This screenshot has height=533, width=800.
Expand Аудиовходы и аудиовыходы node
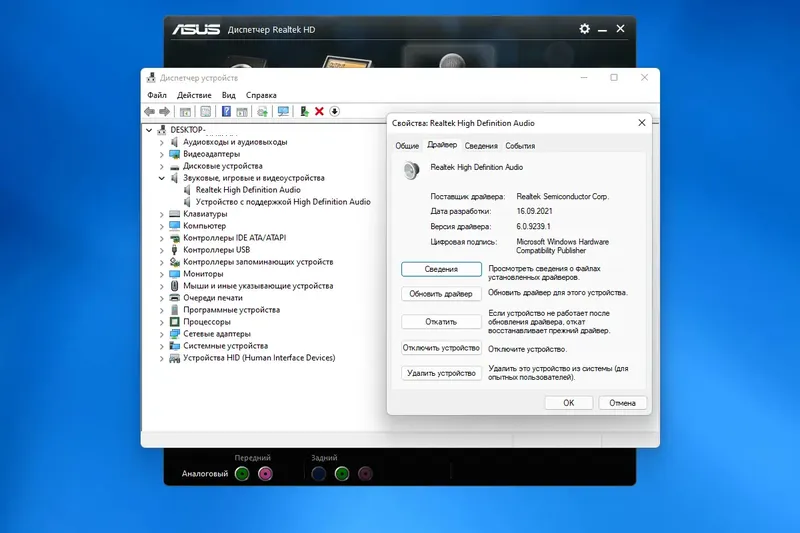point(162,142)
